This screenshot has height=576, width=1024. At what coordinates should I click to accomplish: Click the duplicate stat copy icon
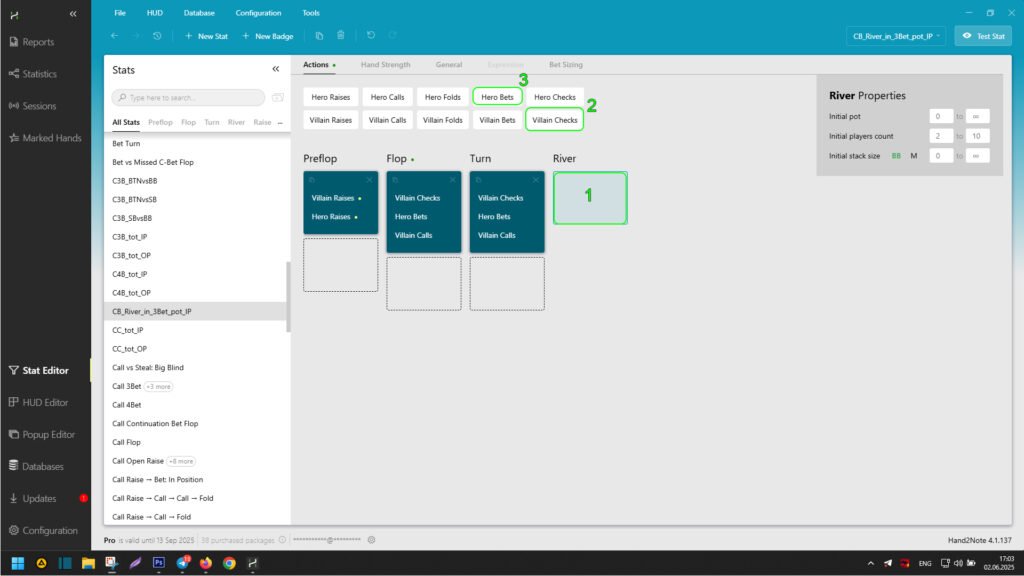[319, 36]
